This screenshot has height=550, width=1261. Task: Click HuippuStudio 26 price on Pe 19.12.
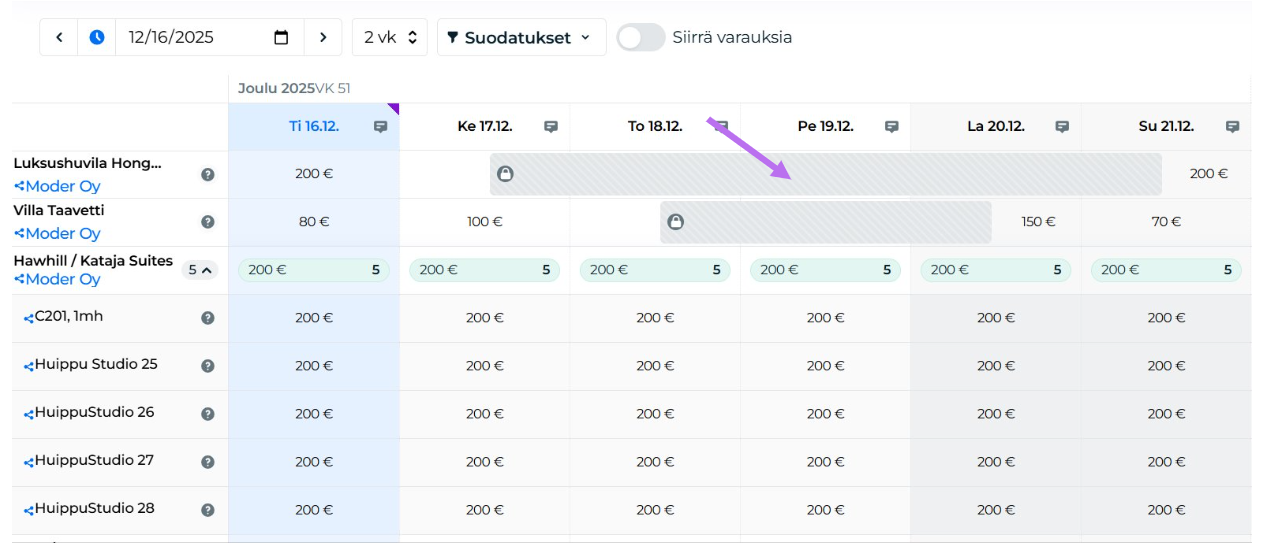(x=826, y=414)
